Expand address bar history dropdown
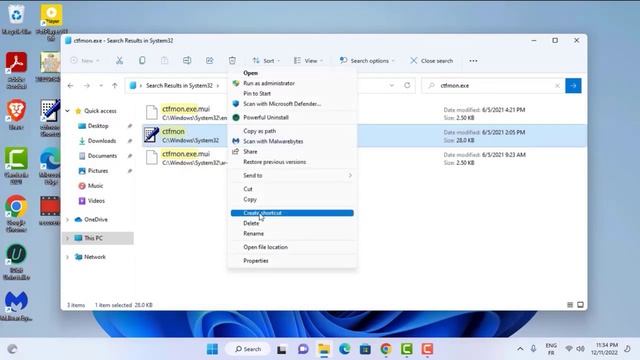 pyautogui.click(x=391, y=85)
